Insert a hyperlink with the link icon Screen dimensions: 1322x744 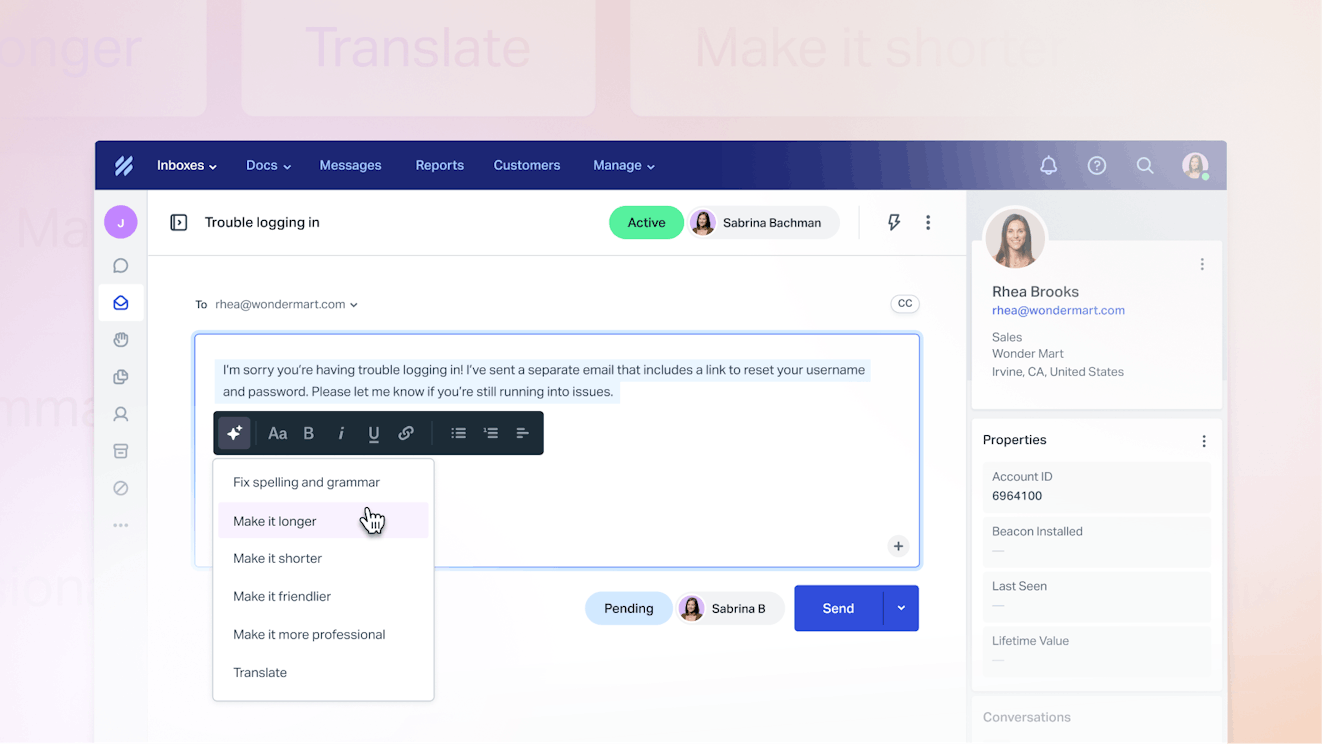[406, 433]
